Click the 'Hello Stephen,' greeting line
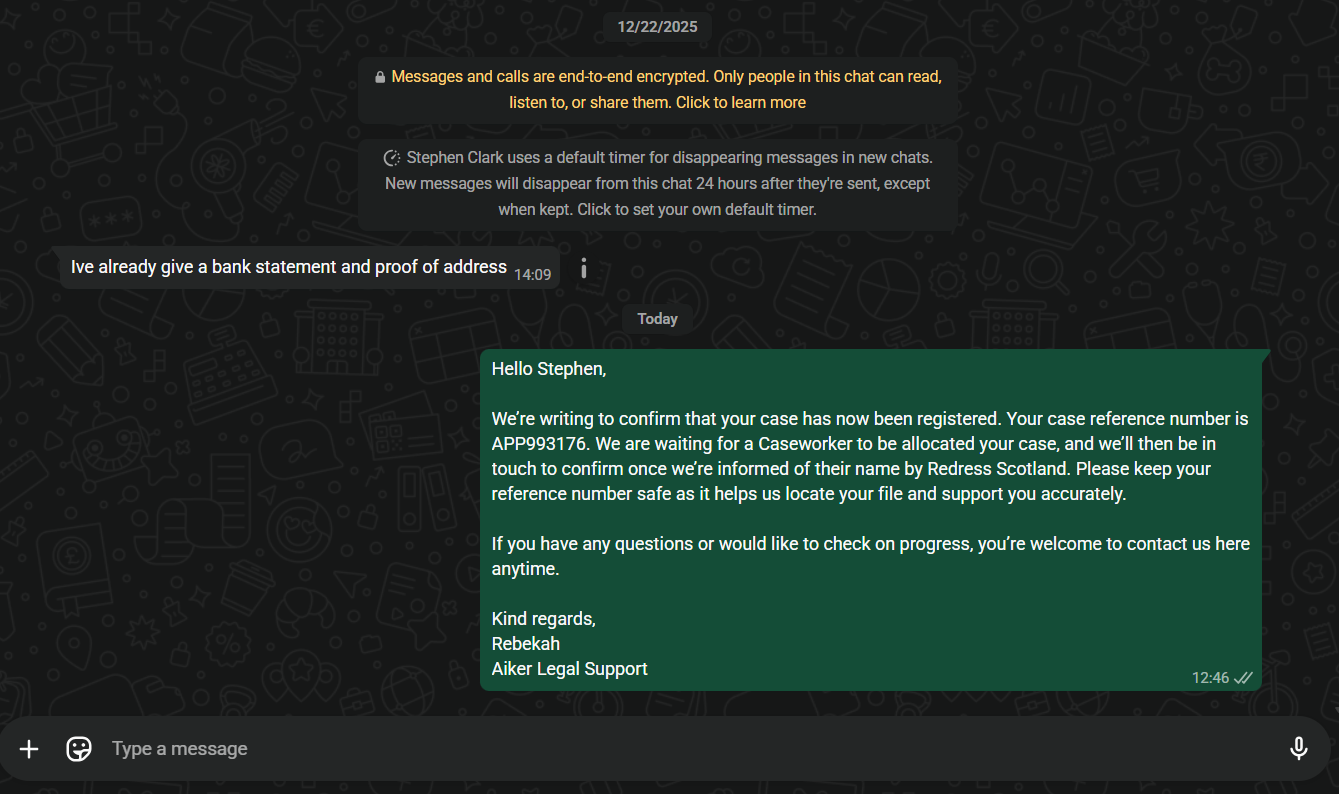Image resolution: width=1339 pixels, height=794 pixels. [549, 369]
